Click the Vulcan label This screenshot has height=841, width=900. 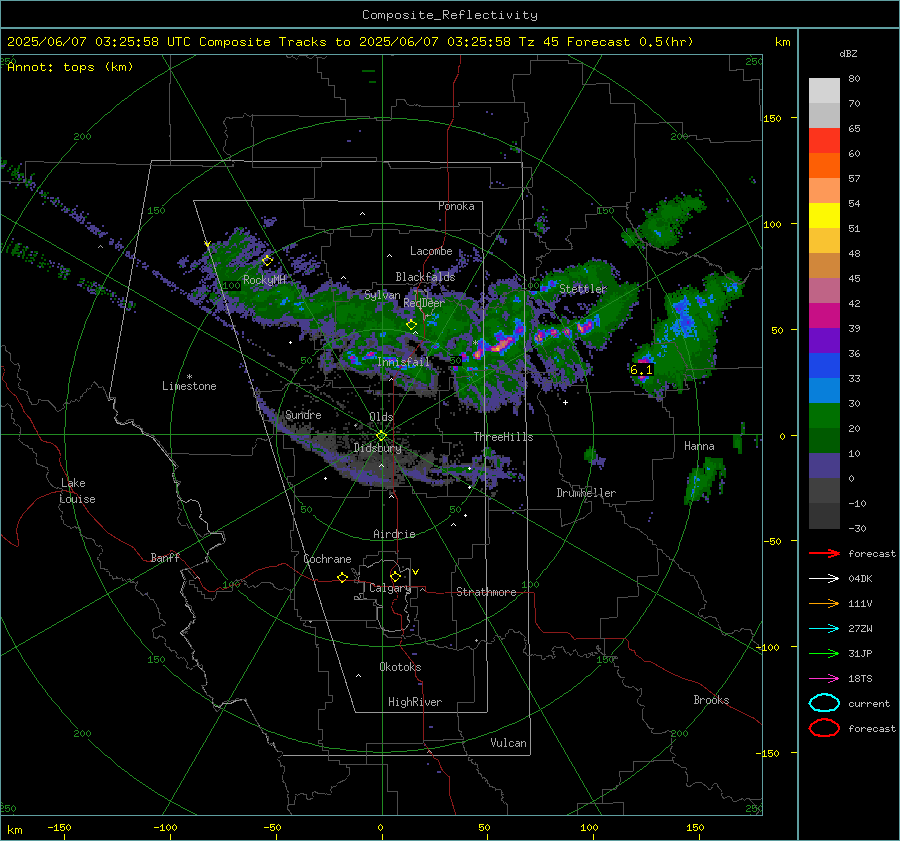[x=508, y=743]
